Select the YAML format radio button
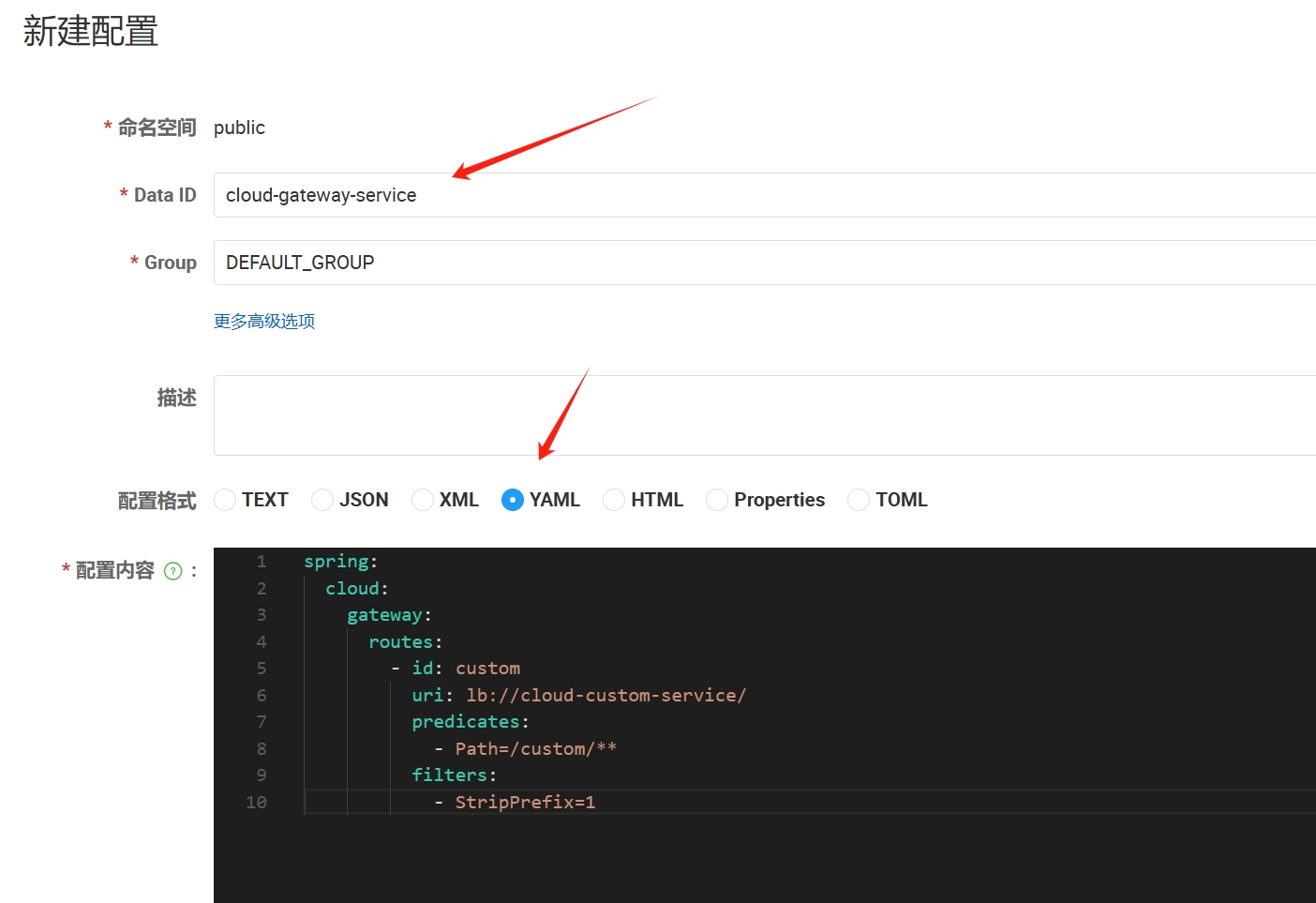 [513, 500]
